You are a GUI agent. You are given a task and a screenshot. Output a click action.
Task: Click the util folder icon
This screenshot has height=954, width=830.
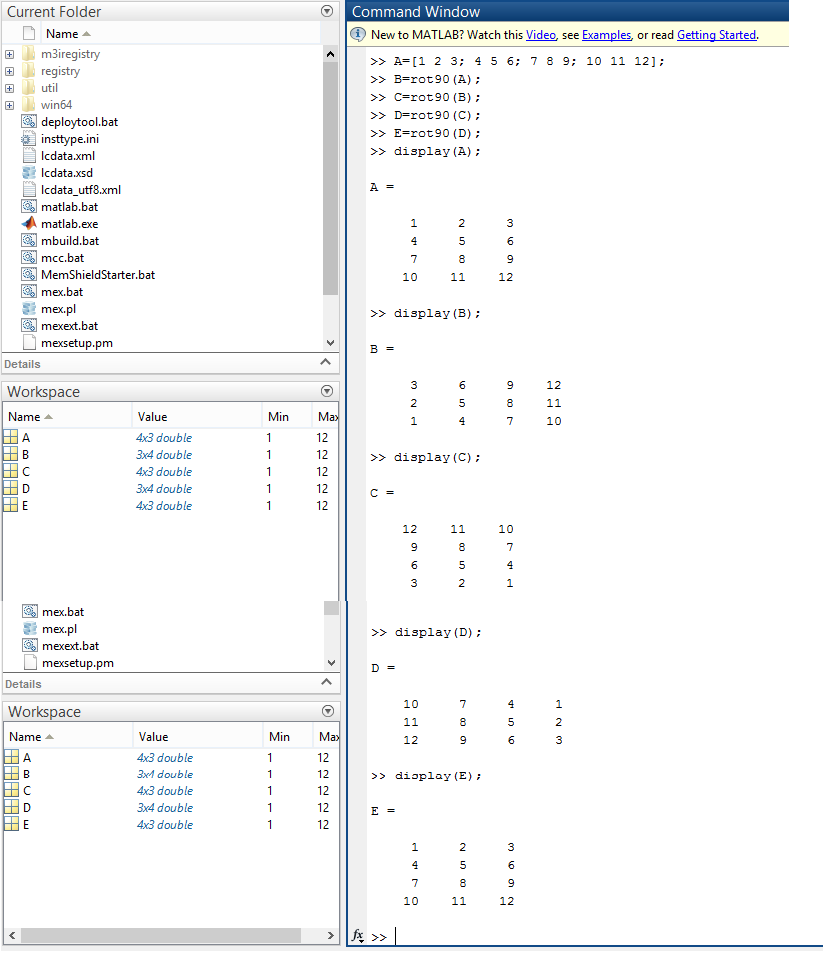29,88
